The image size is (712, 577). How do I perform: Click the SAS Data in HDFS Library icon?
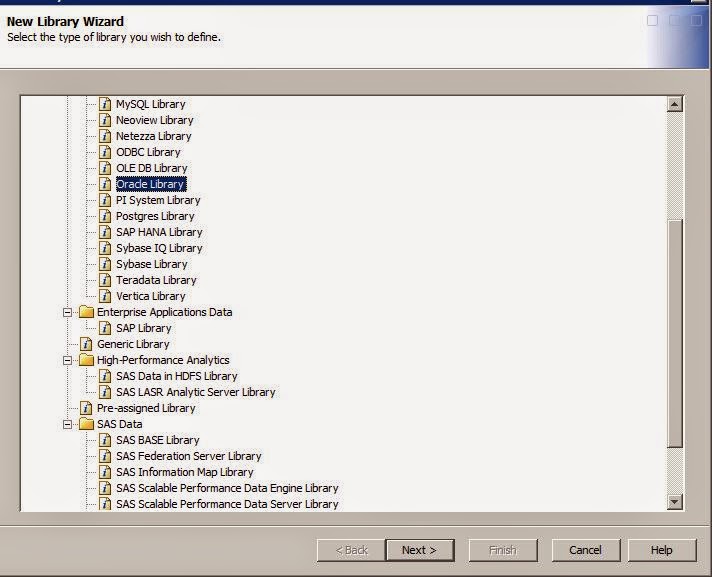105,376
